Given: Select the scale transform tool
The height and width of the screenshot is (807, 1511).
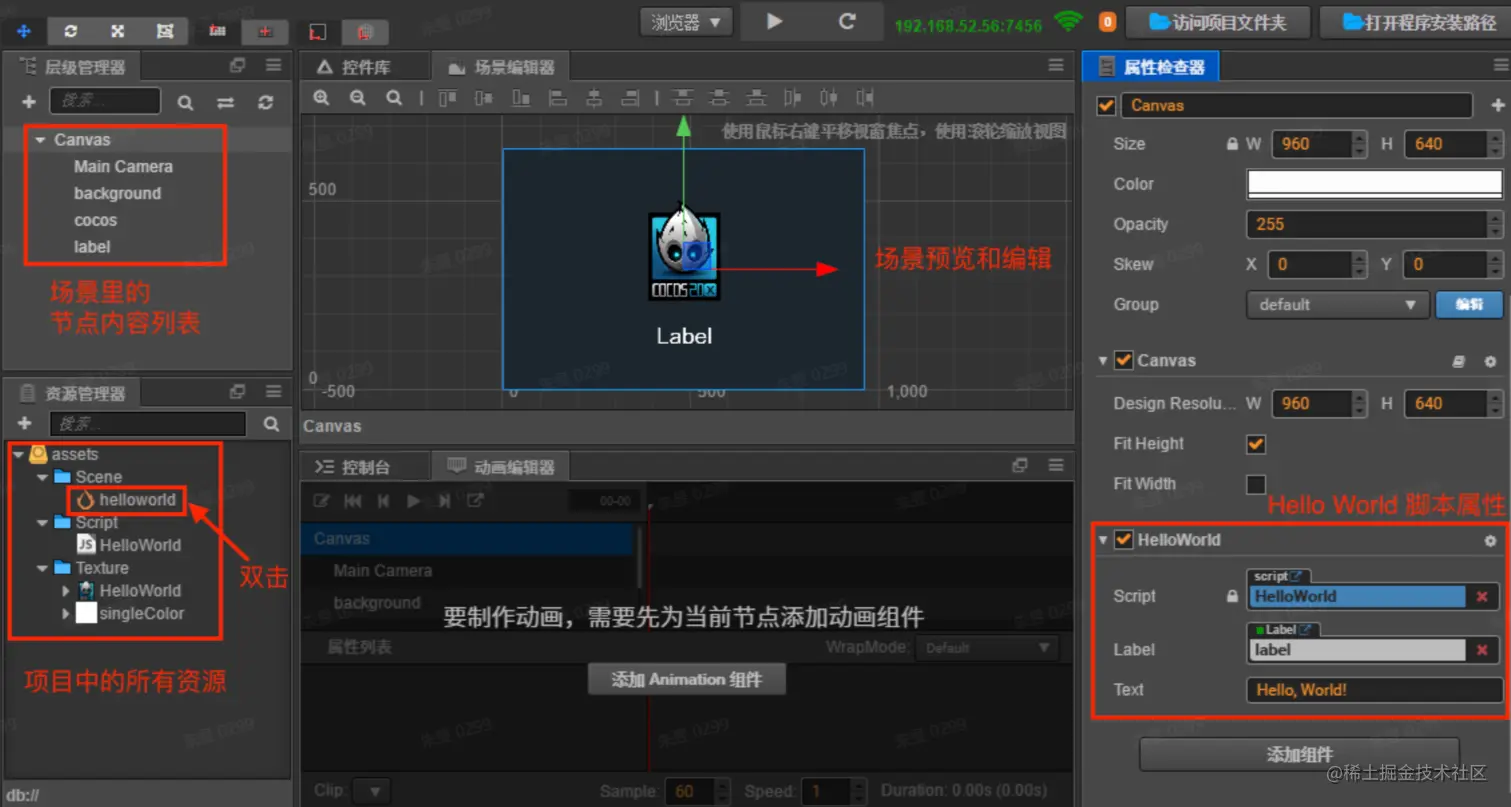Looking at the screenshot, I should coord(118,31).
